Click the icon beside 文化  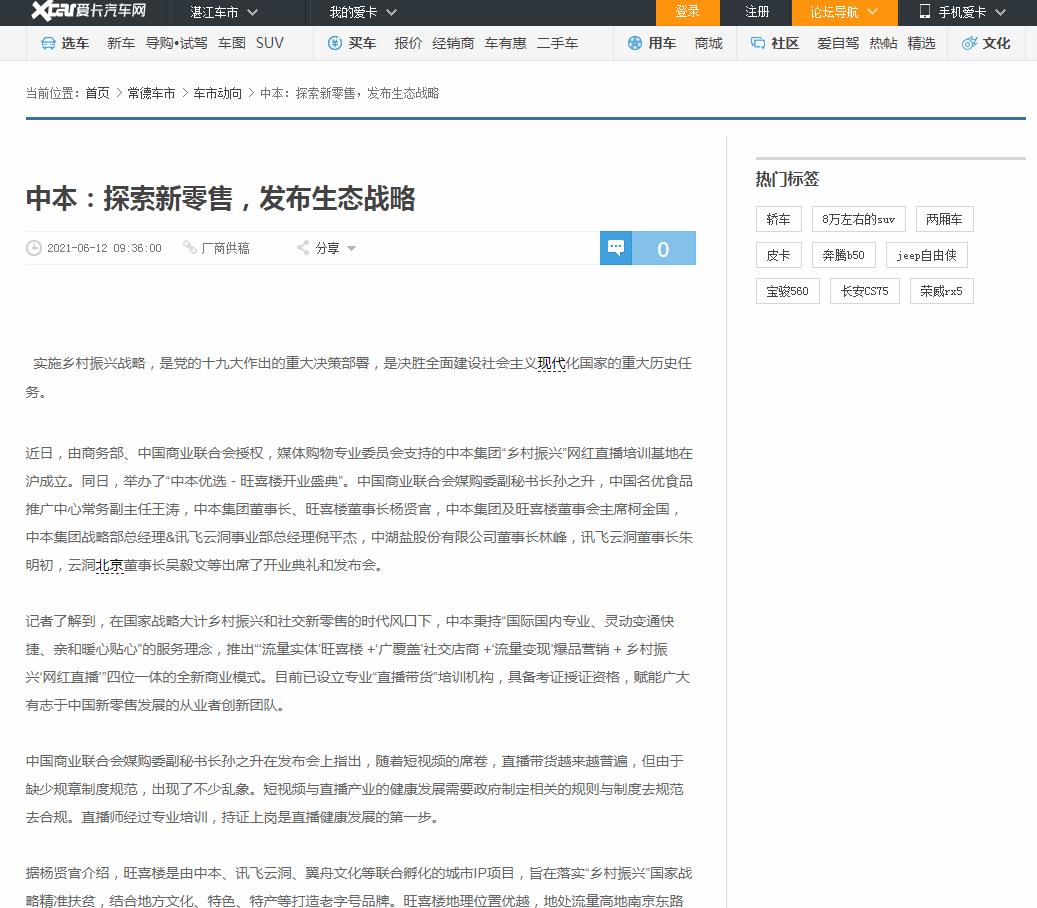coord(970,44)
